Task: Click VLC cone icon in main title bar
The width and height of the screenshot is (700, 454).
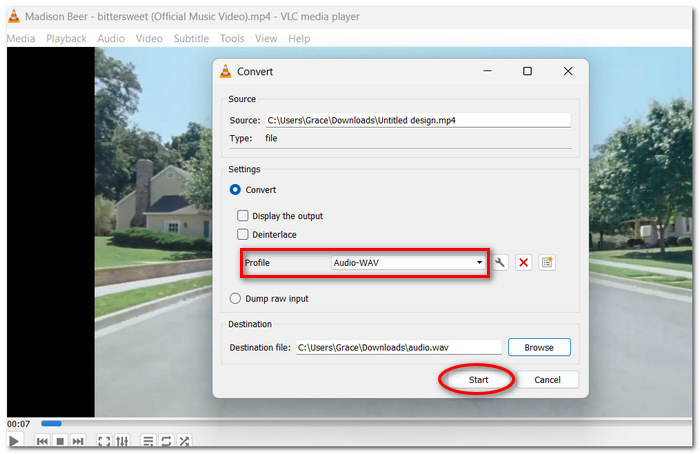Action: (x=14, y=17)
